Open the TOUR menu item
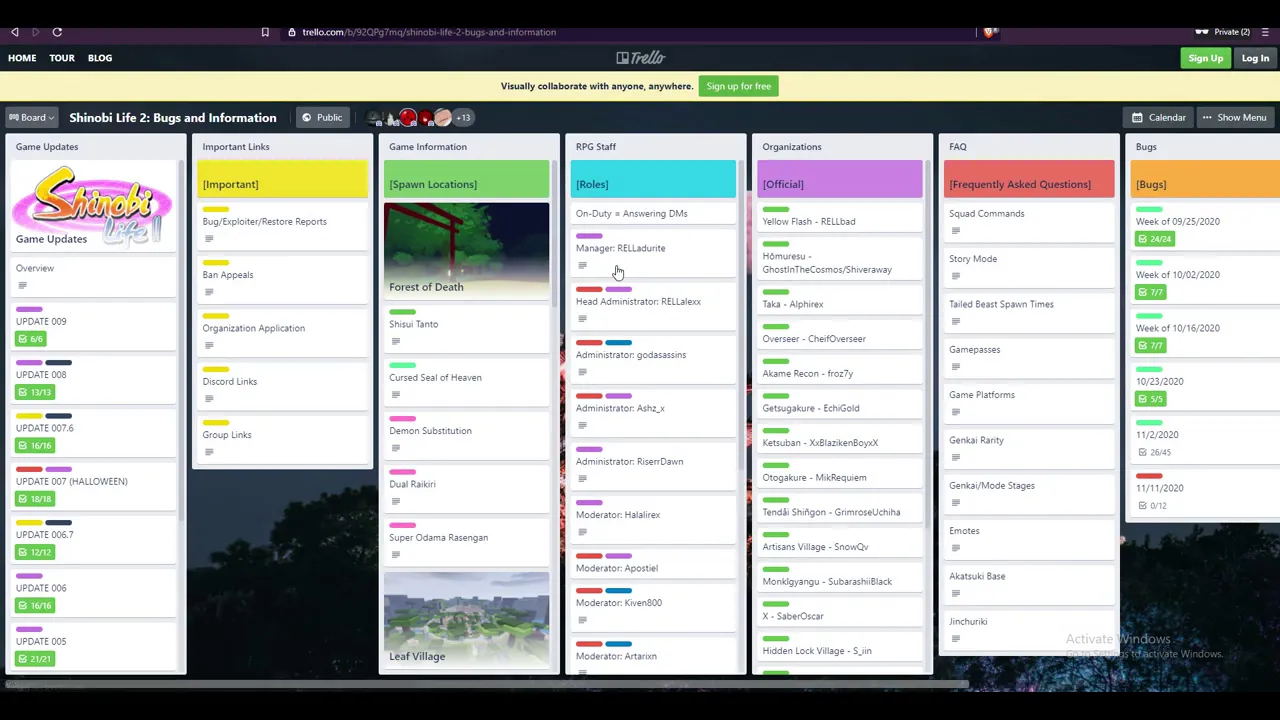Screen dimensions: 1280x720 coord(62,58)
